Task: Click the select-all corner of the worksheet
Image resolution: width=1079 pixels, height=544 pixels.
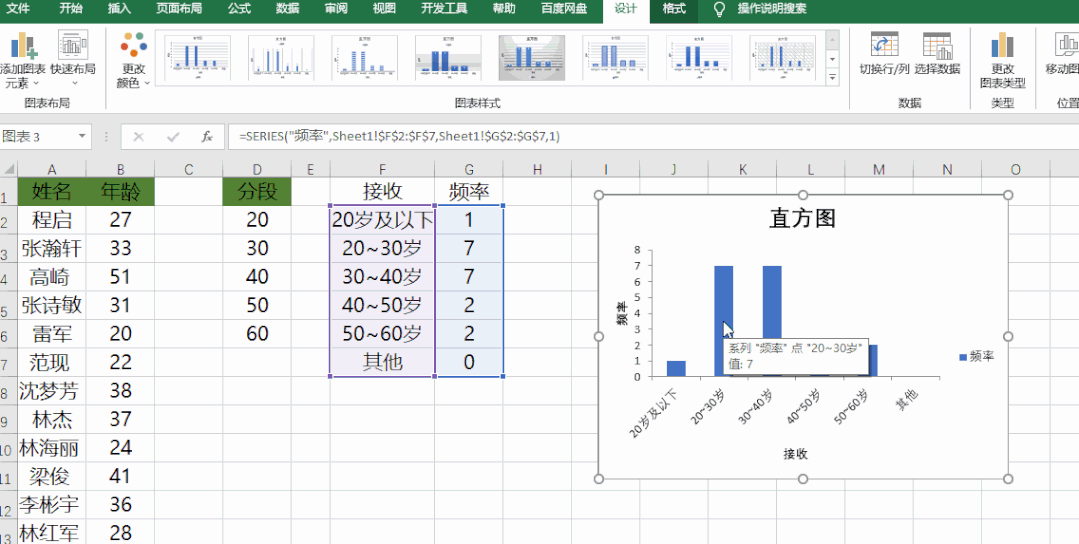Action: pos(8,169)
